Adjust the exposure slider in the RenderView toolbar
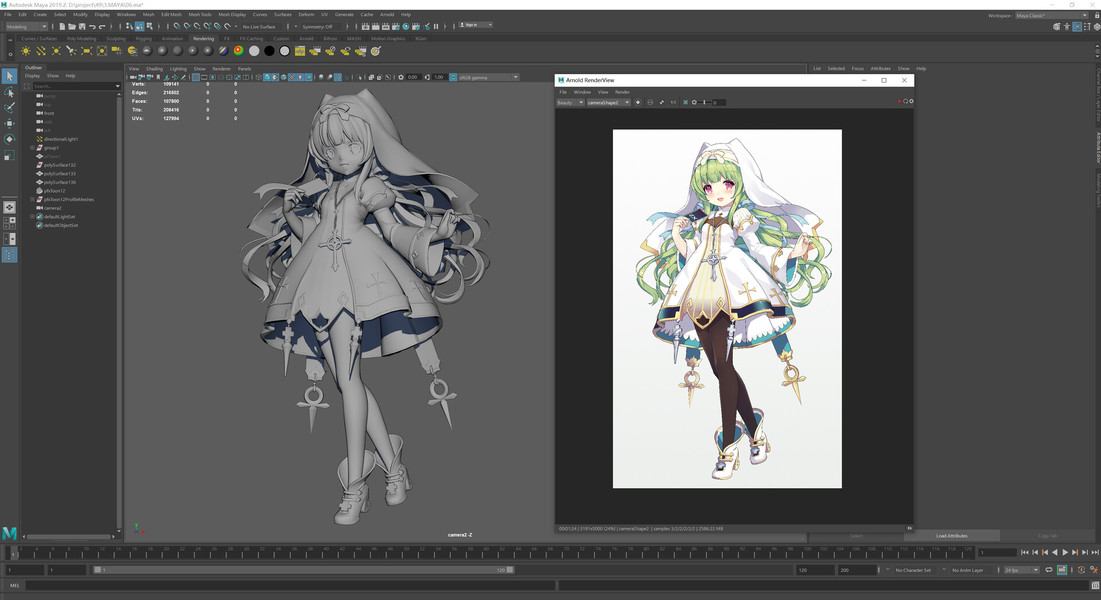This screenshot has height=600, width=1101. pos(704,103)
